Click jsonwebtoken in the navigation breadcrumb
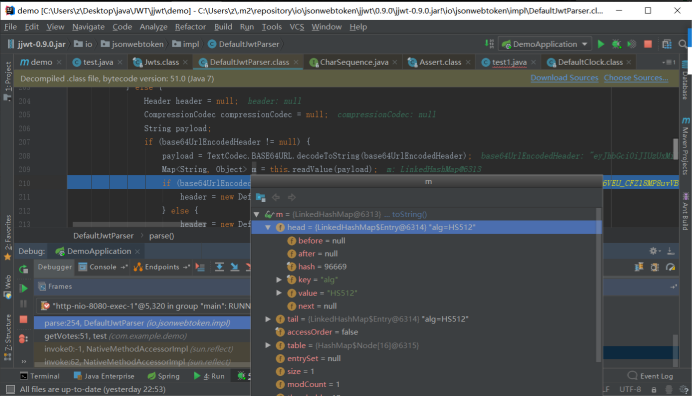This screenshot has height=396, width=692. click(x=137, y=44)
